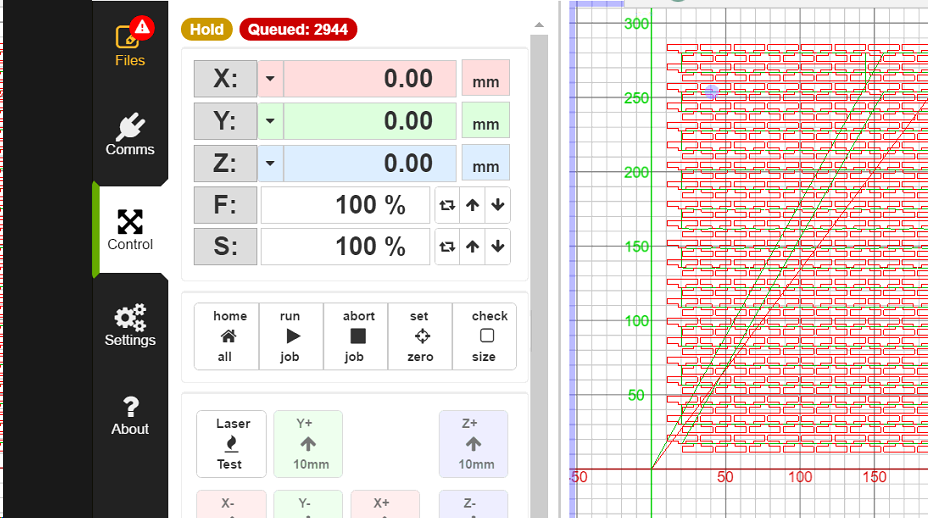Toggle the Y axis mm unit
This screenshot has height=518, width=928.
(x=485, y=121)
